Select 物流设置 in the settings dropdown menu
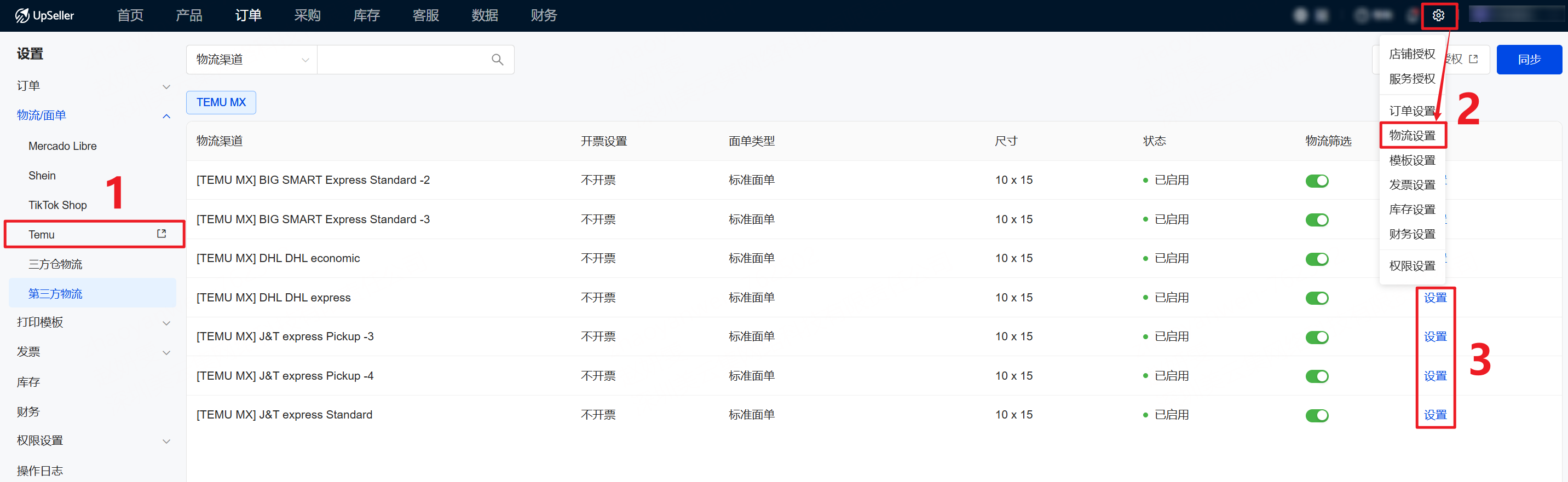This screenshot has width=1568, height=482. click(1412, 136)
